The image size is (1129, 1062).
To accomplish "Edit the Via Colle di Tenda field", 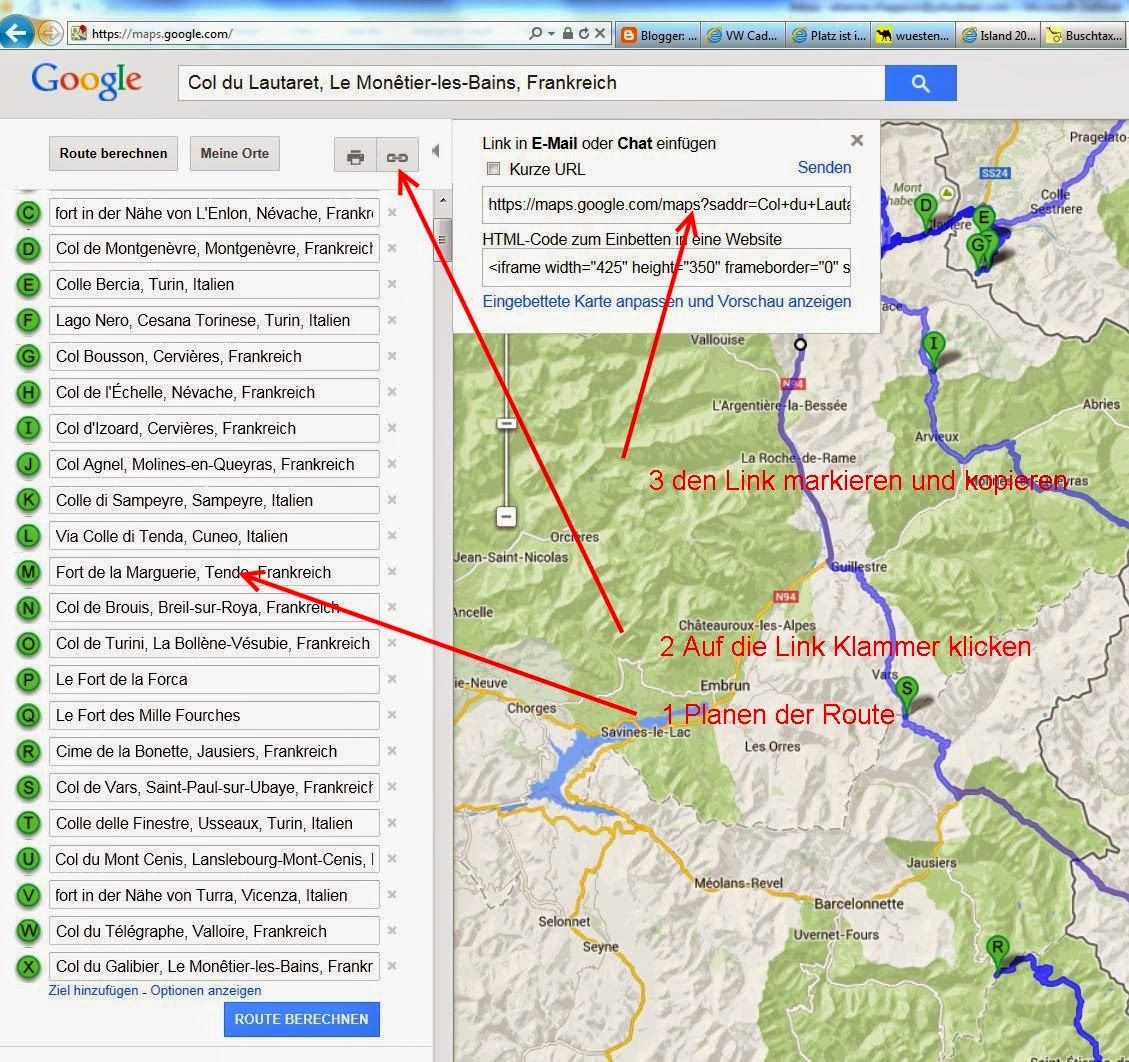I will [x=214, y=536].
